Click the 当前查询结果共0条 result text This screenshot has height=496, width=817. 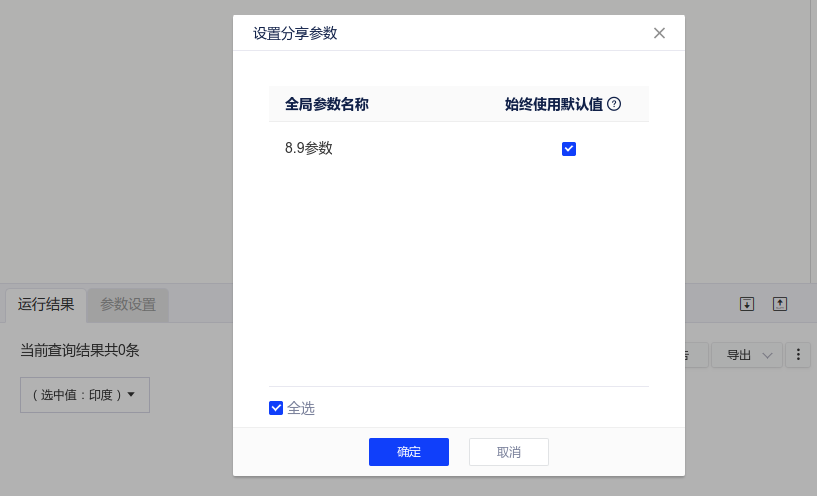coord(79,351)
